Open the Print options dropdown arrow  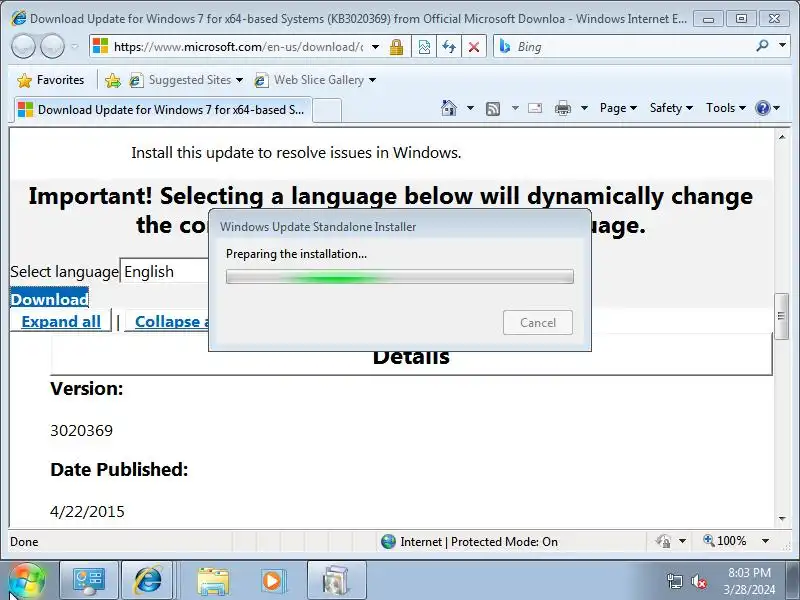(585, 108)
